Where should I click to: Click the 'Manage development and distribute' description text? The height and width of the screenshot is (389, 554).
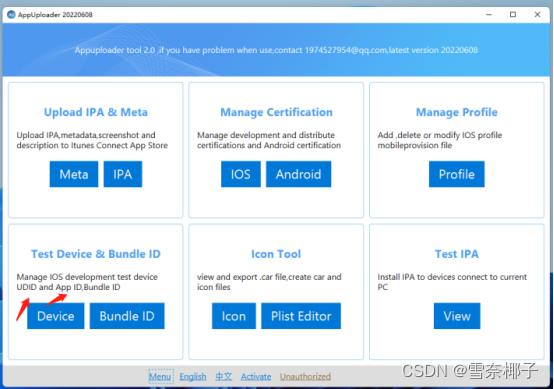pyautogui.click(x=269, y=140)
